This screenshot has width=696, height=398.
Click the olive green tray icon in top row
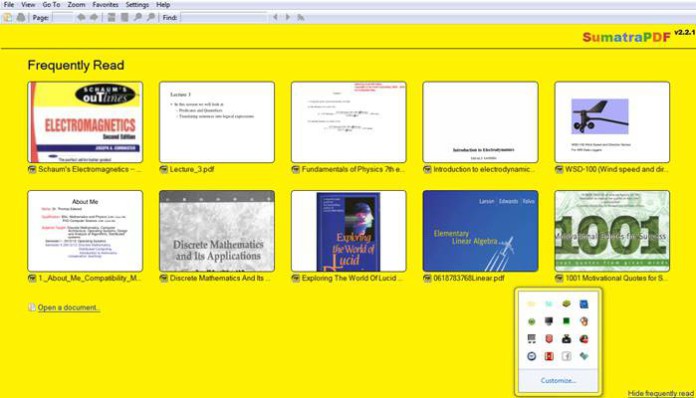[x=566, y=304]
